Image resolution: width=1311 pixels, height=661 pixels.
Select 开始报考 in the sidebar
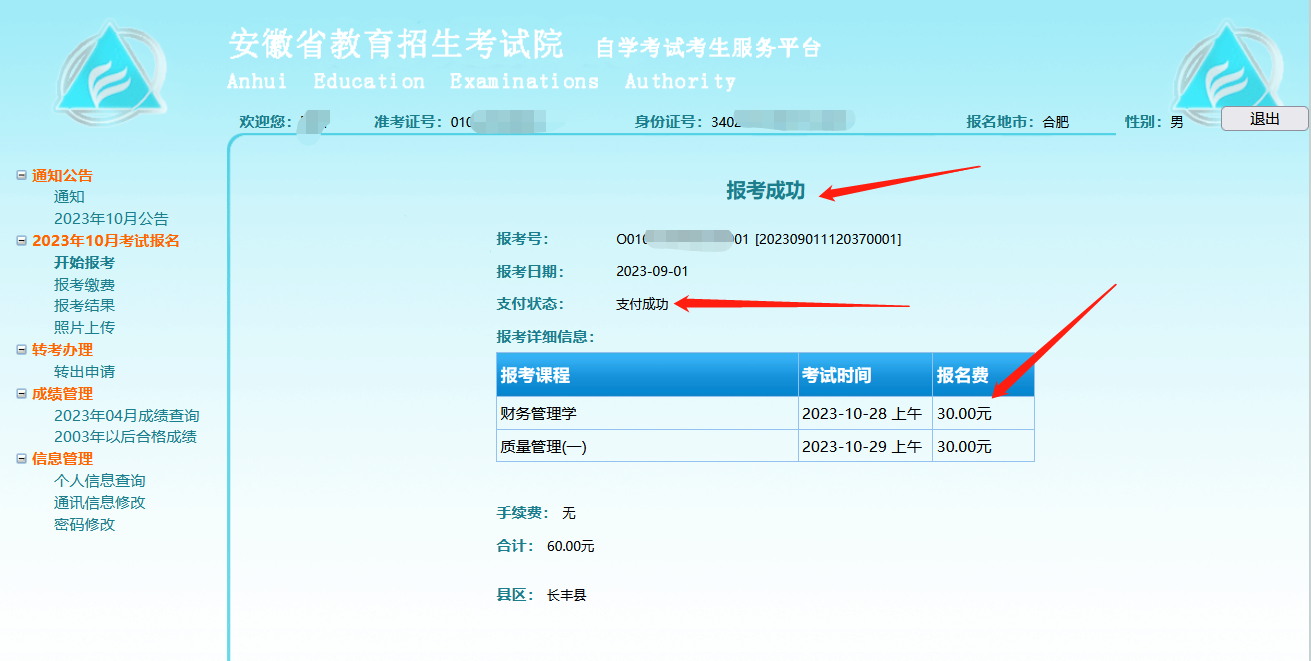pos(84,263)
